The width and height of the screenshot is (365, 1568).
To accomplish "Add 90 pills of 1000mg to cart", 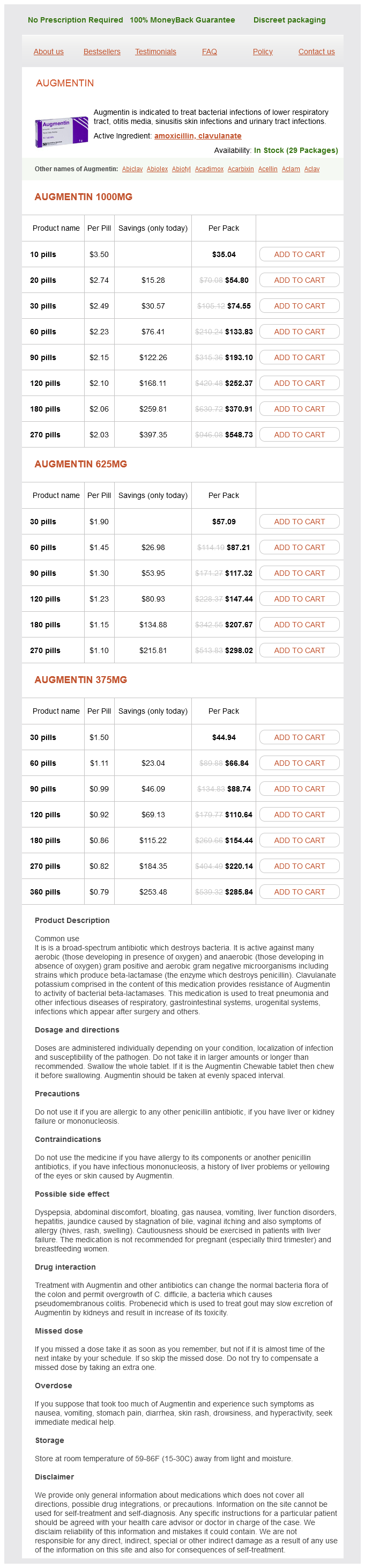I will [x=299, y=357].
